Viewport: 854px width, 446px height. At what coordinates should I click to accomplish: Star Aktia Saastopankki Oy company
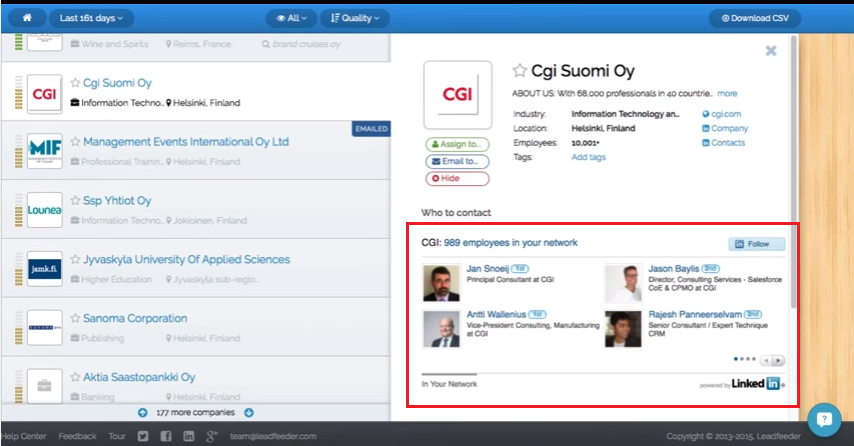[75, 377]
